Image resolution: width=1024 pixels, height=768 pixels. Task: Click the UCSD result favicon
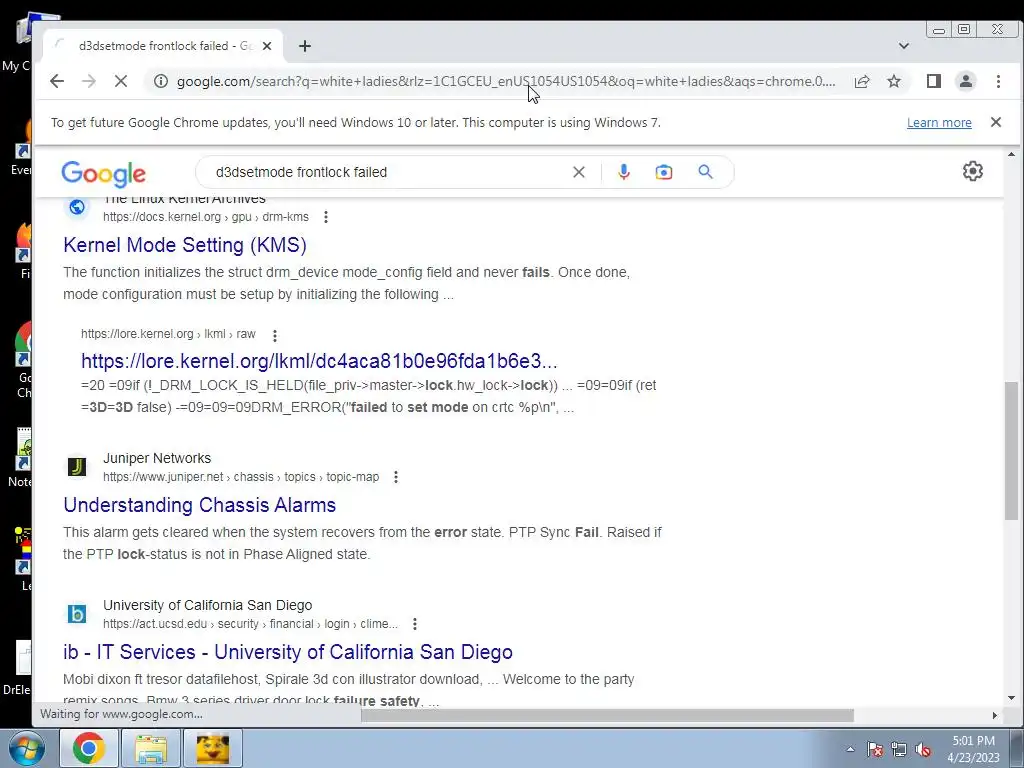77,614
